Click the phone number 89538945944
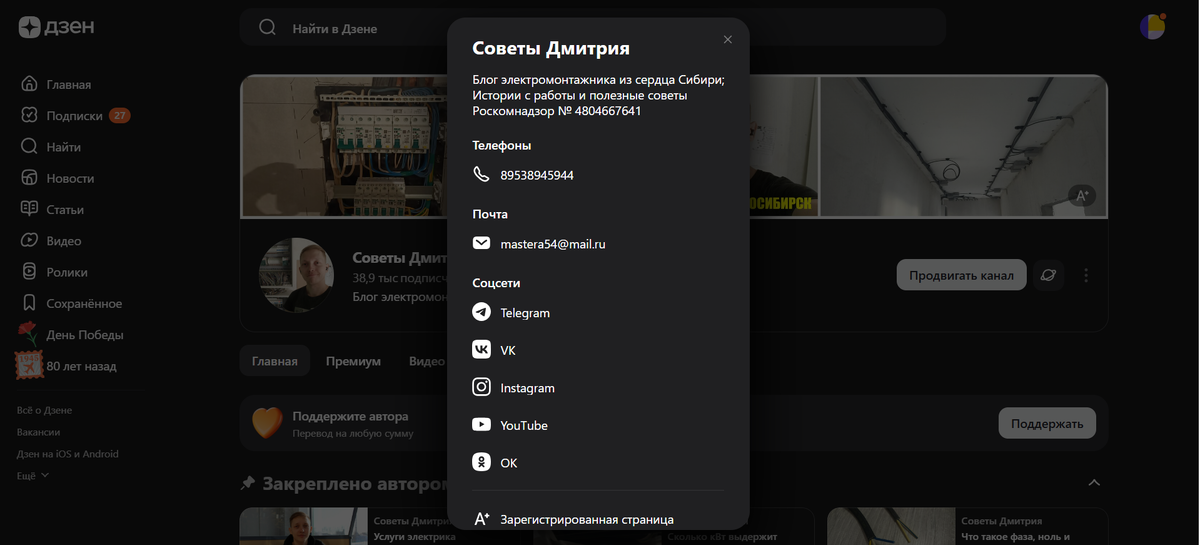Image resolution: width=1200 pixels, height=545 pixels. coord(537,176)
